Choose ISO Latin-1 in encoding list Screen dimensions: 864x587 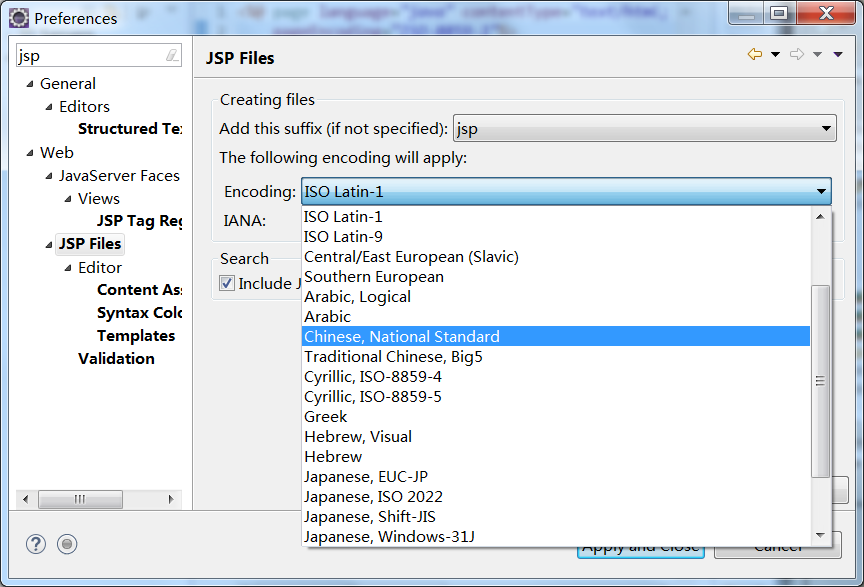coord(556,217)
